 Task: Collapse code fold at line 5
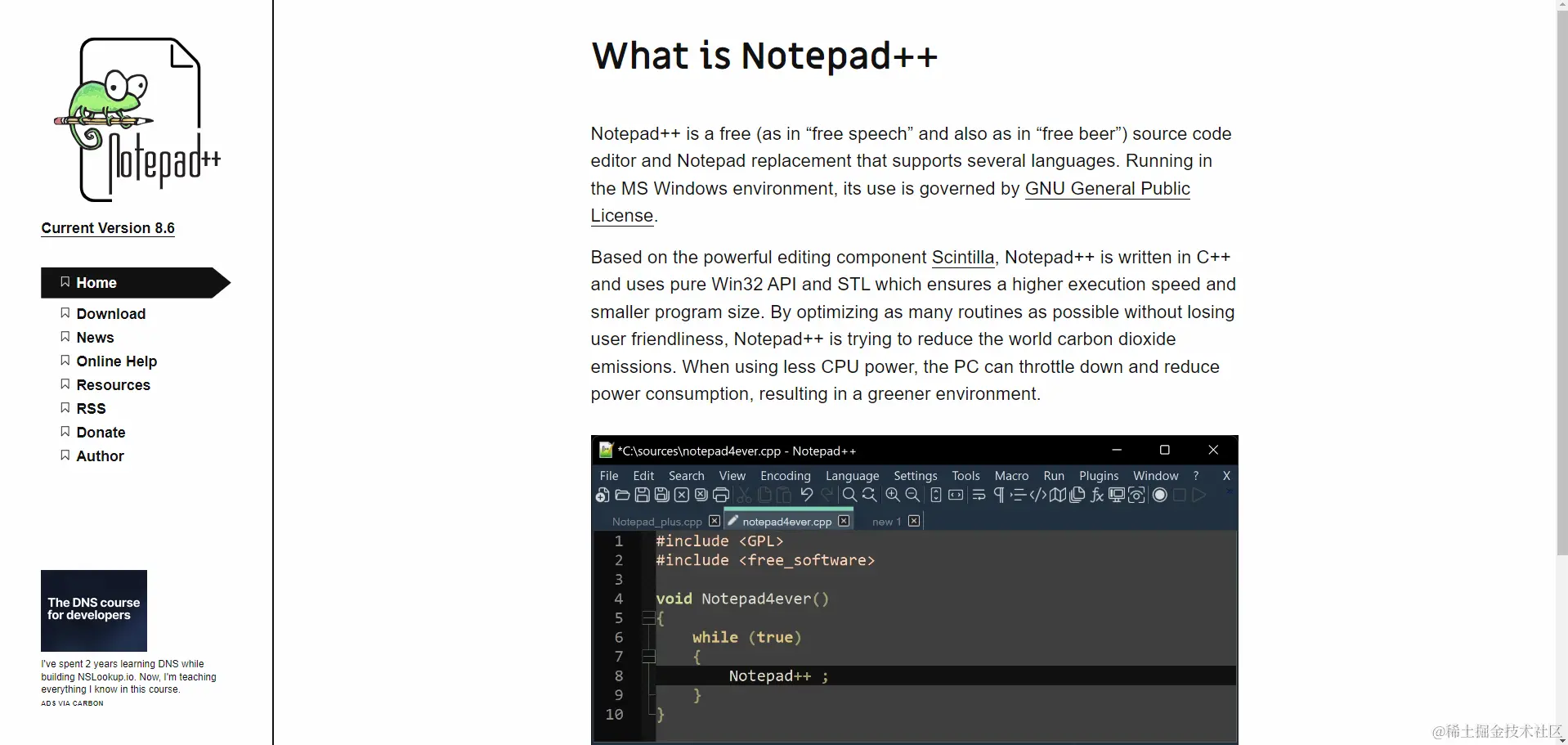pos(648,618)
